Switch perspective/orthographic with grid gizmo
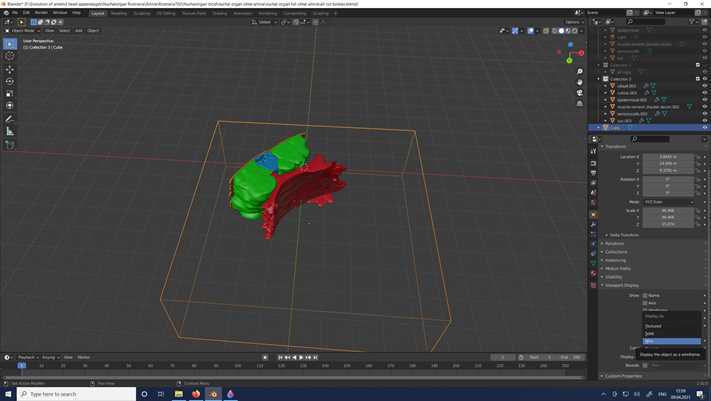Screen dimensions: 711x401 click(x=580, y=103)
